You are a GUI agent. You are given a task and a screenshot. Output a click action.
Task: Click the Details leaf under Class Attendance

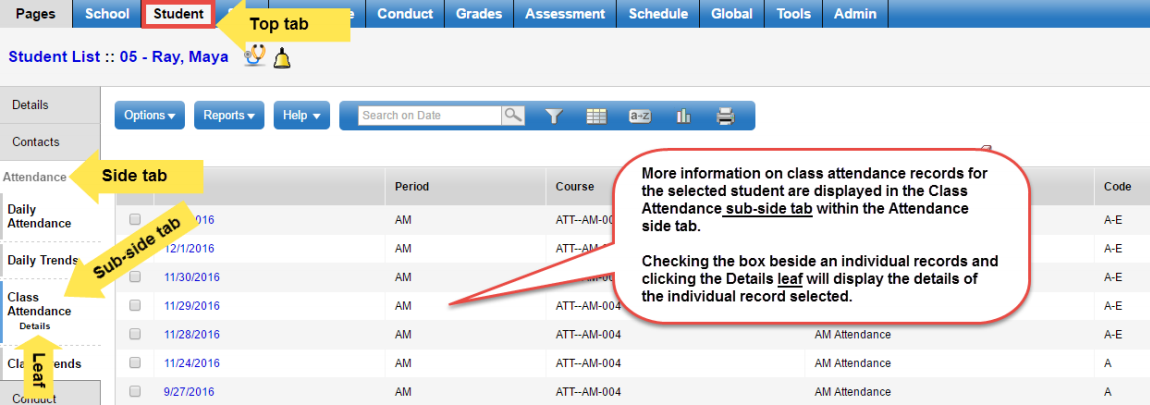(x=35, y=325)
